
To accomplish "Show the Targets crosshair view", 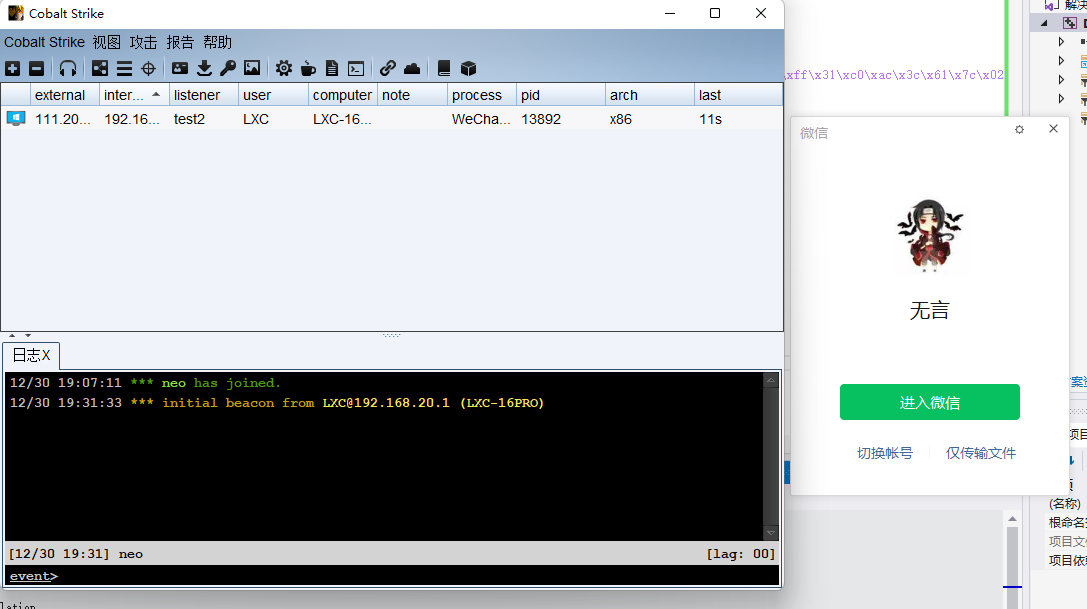I will tap(148, 68).
